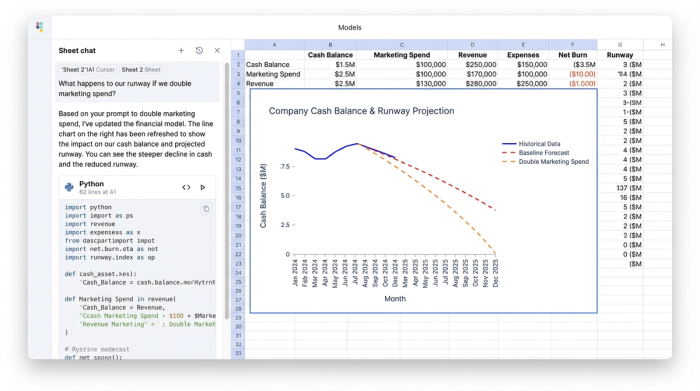Click the Cash Balance header cell

pos(330,55)
